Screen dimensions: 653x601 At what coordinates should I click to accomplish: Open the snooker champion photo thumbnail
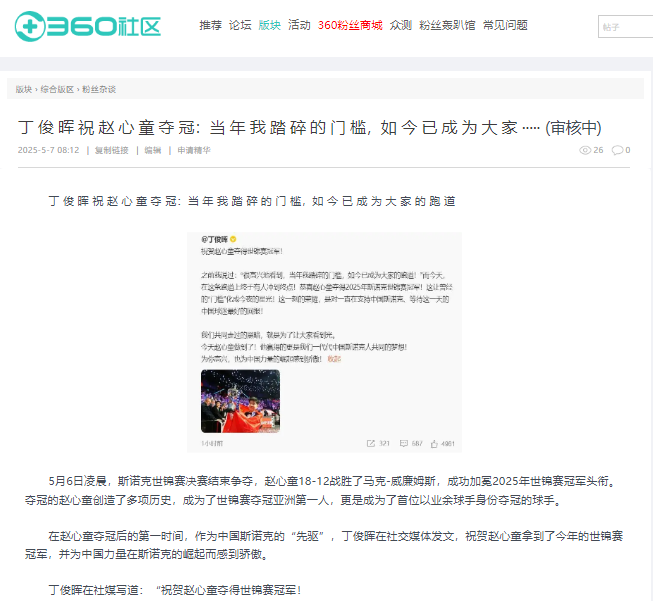tap(240, 401)
